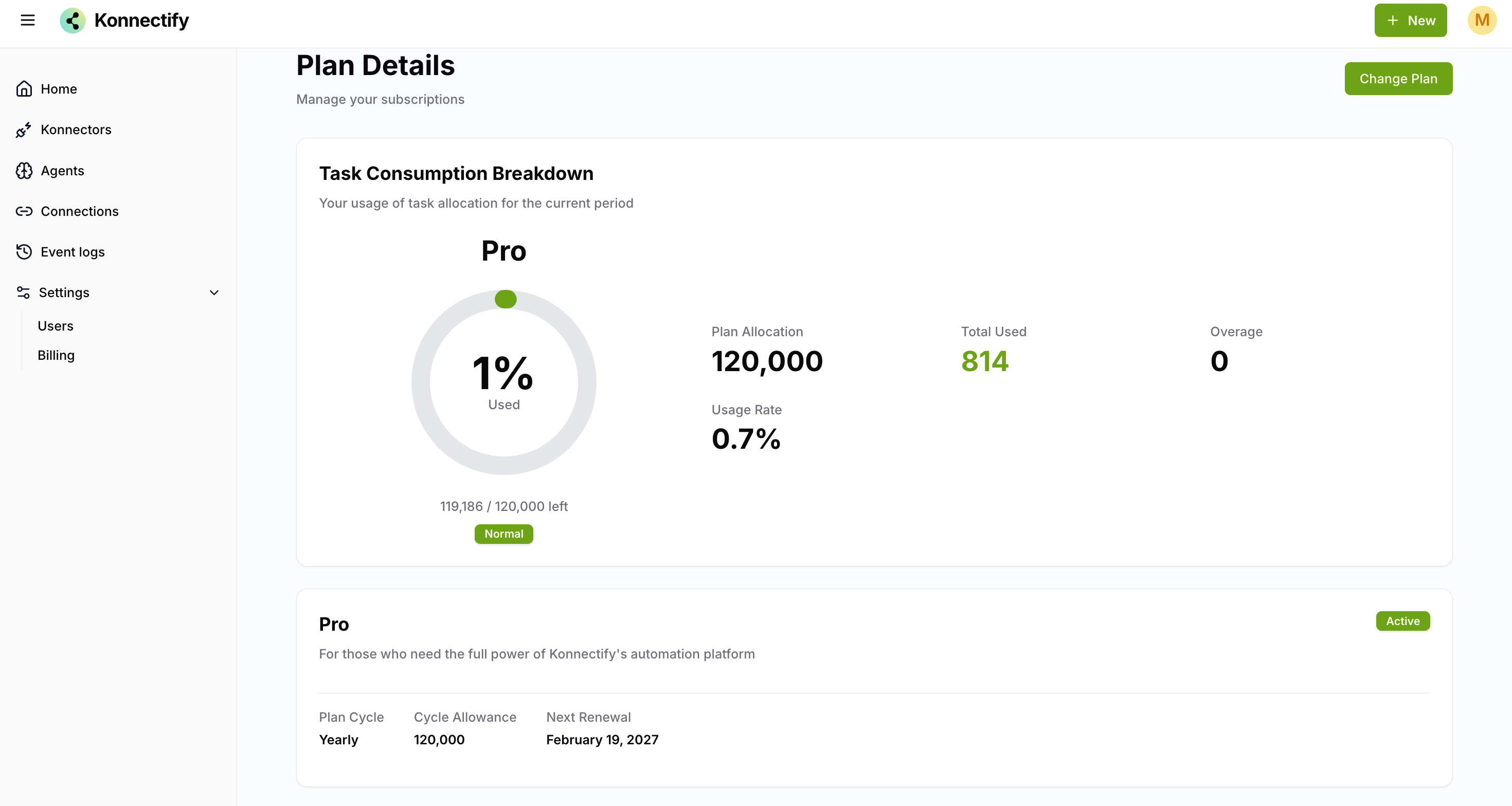This screenshot has height=806, width=1512.
Task: Click the Home house icon
Action: (x=24, y=88)
